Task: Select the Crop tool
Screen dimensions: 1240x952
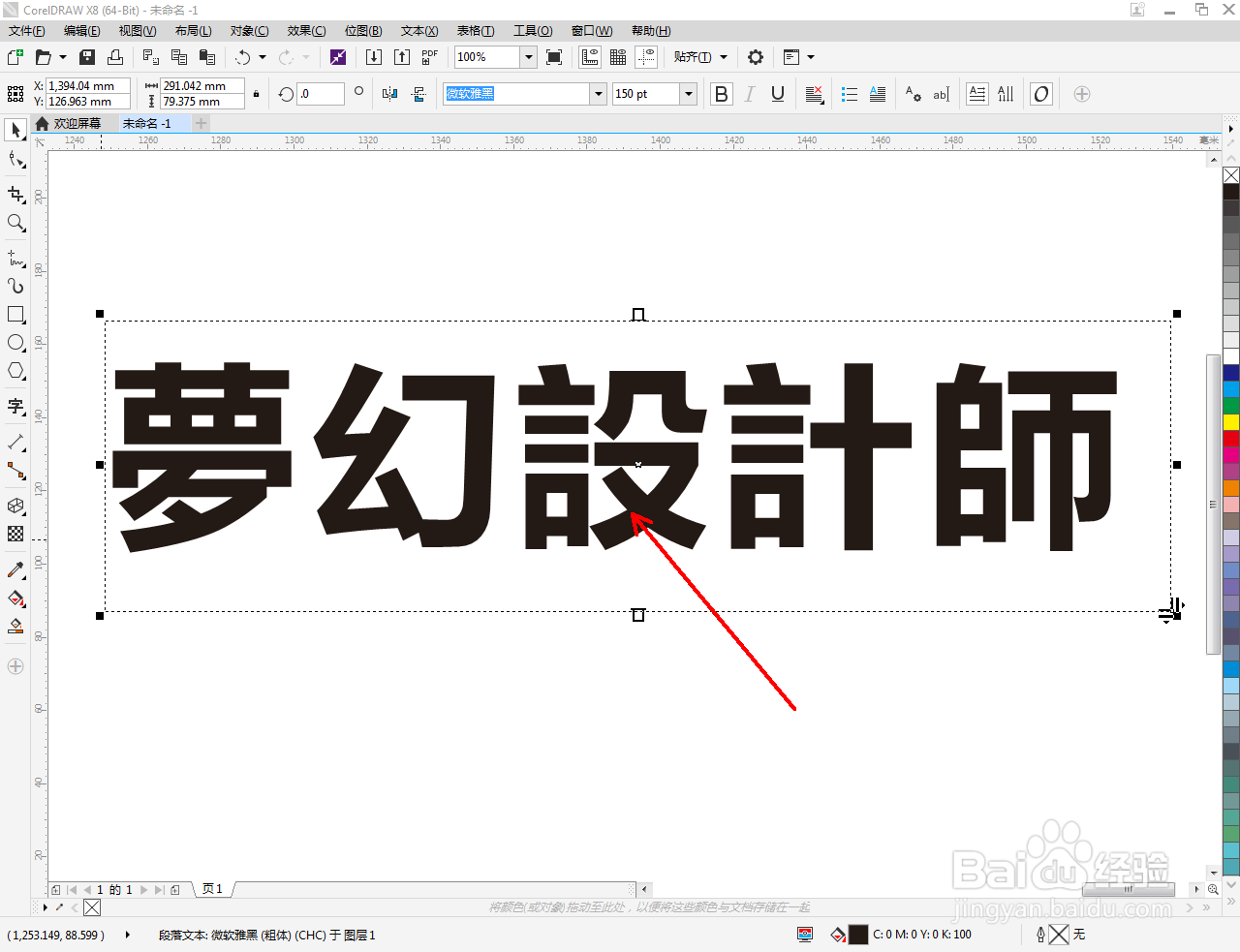Action: click(x=15, y=195)
